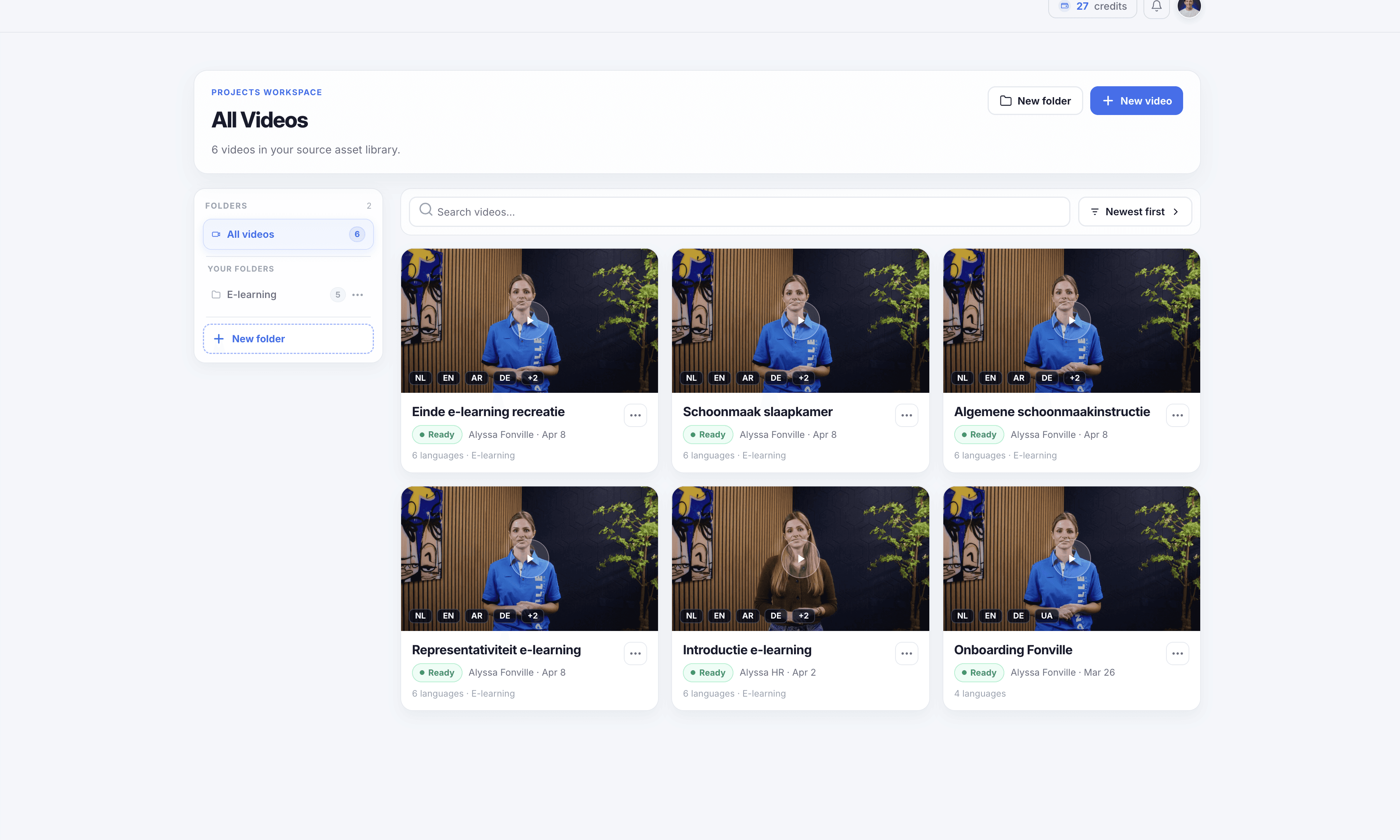
Task: Select All videos in folders sidebar
Action: (x=288, y=234)
